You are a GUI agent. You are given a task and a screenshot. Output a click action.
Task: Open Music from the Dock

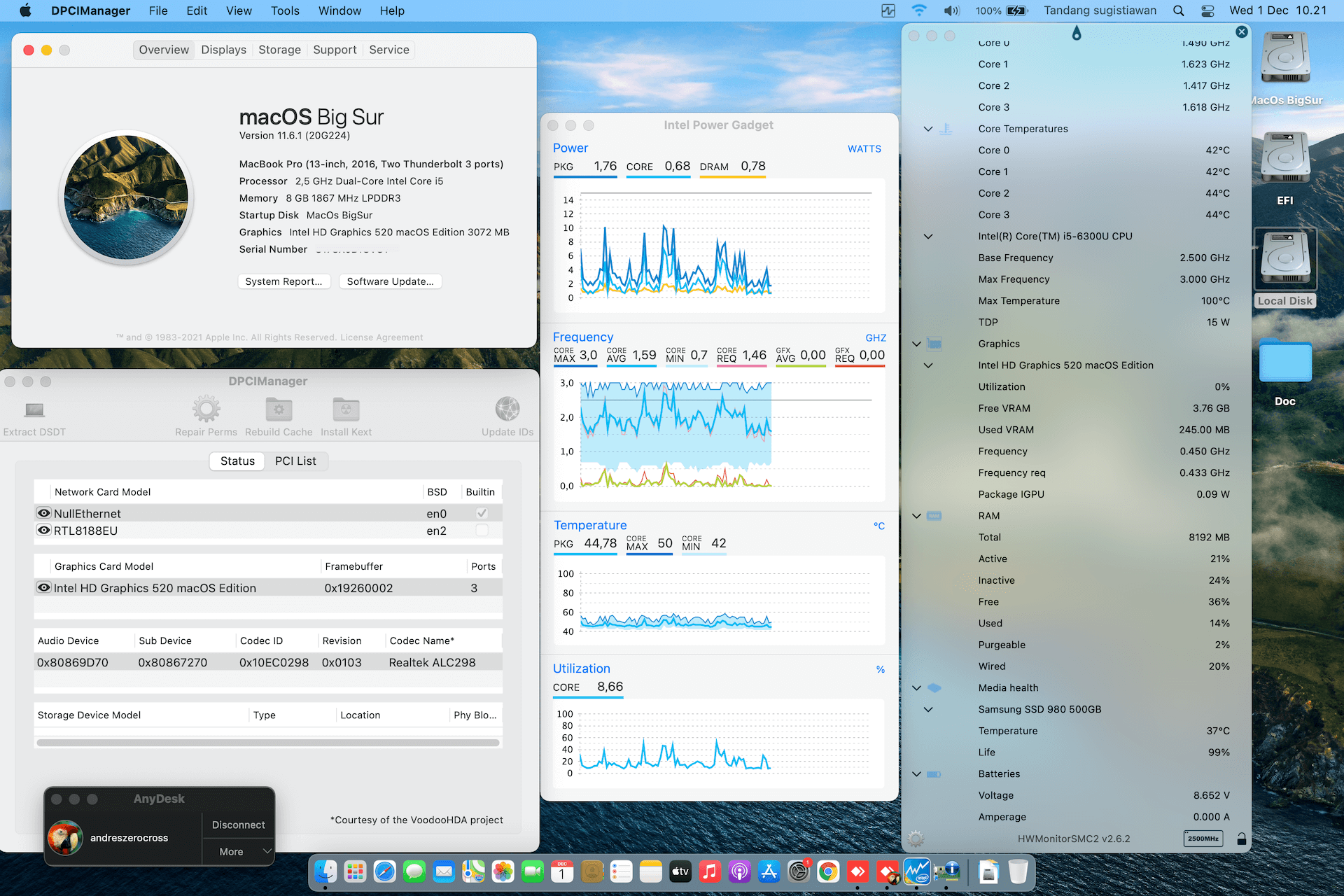[x=710, y=871]
